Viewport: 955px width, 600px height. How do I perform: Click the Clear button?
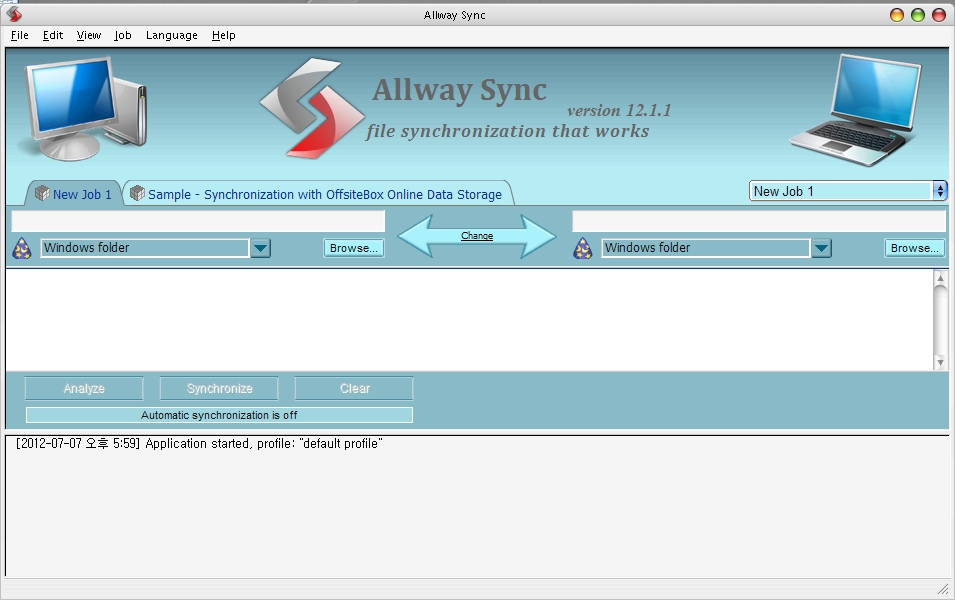pos(354,388)
